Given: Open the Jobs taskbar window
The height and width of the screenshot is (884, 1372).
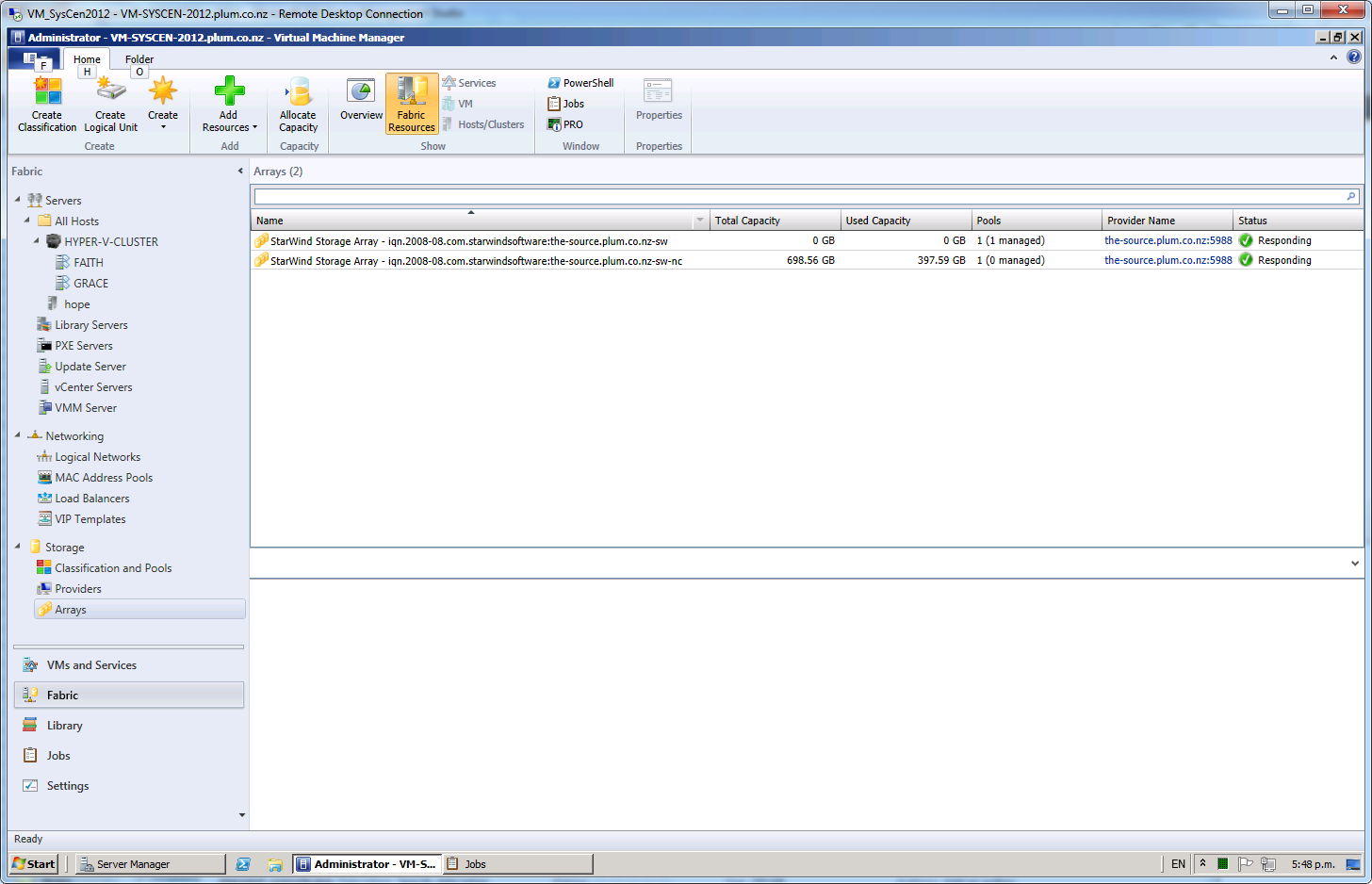Looking at the screenshot, I should pos(518,863).
